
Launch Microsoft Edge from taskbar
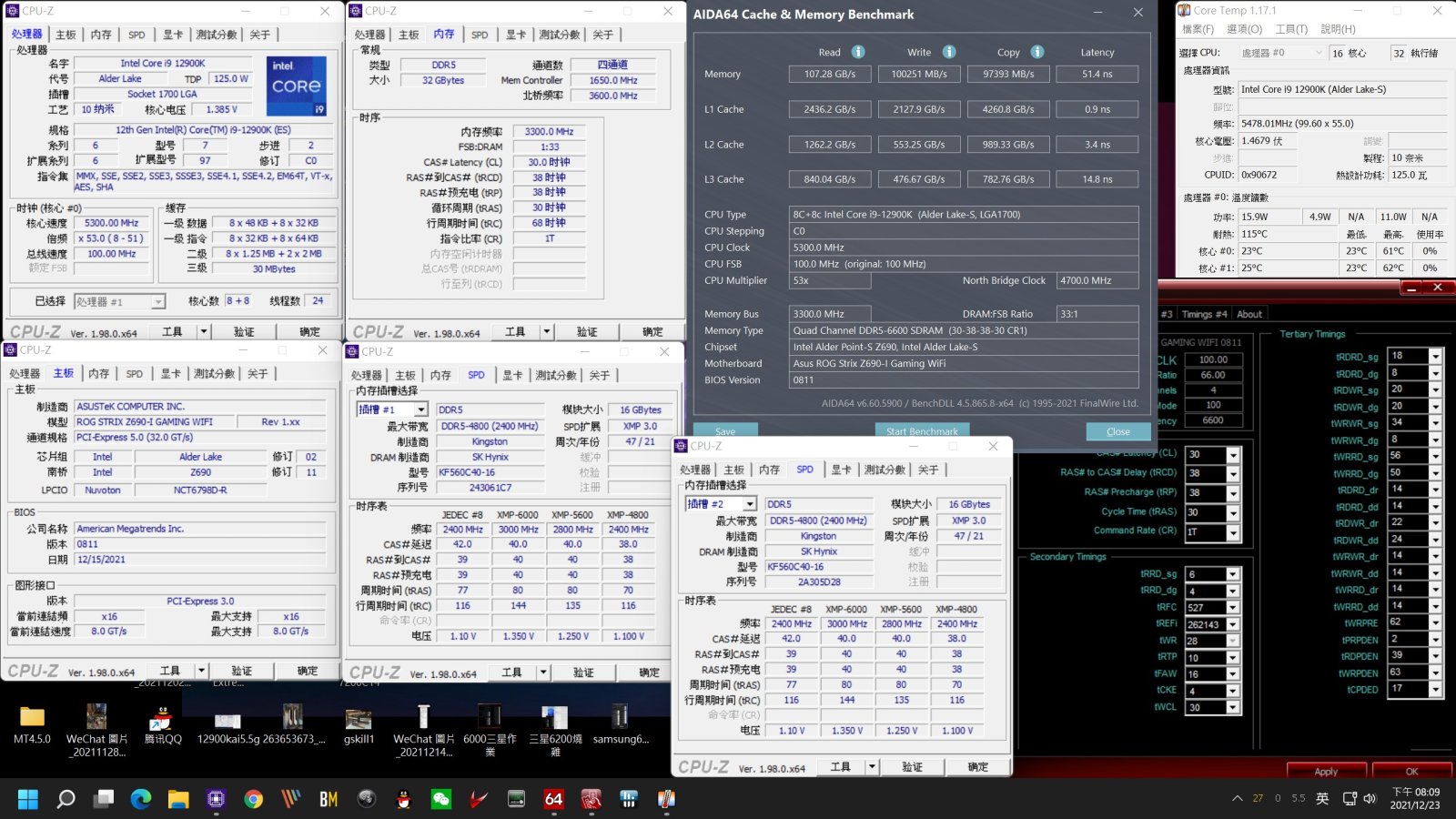tap(141, 799)
